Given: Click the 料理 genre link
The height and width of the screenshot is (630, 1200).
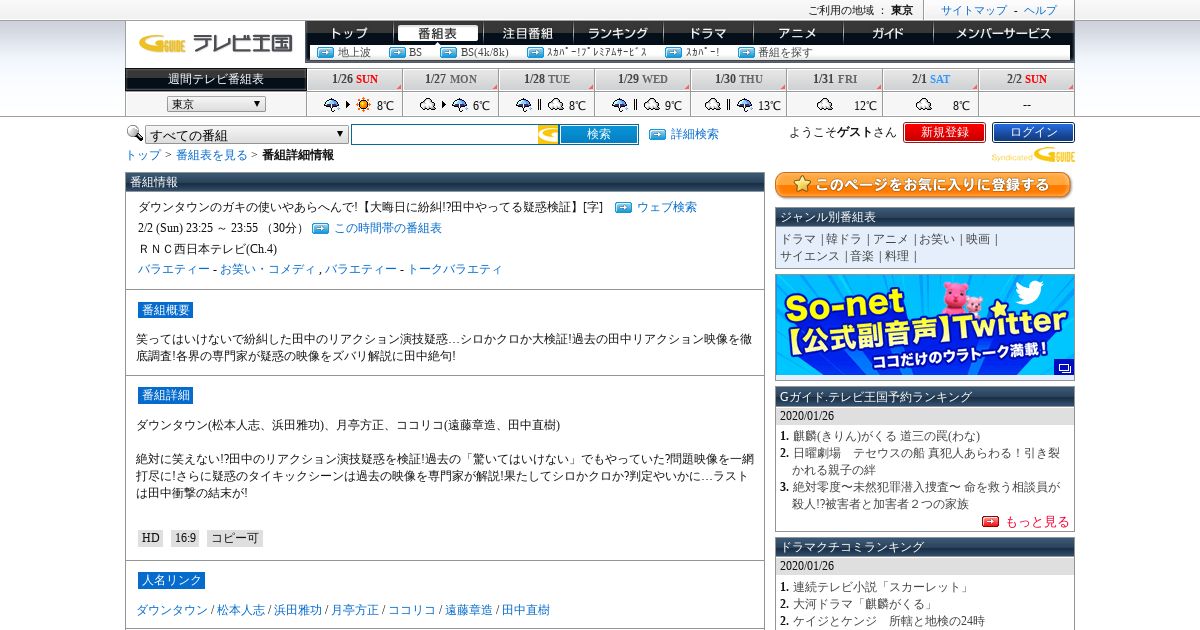Looking at the screenshot, I should click(x=897, y=256).
